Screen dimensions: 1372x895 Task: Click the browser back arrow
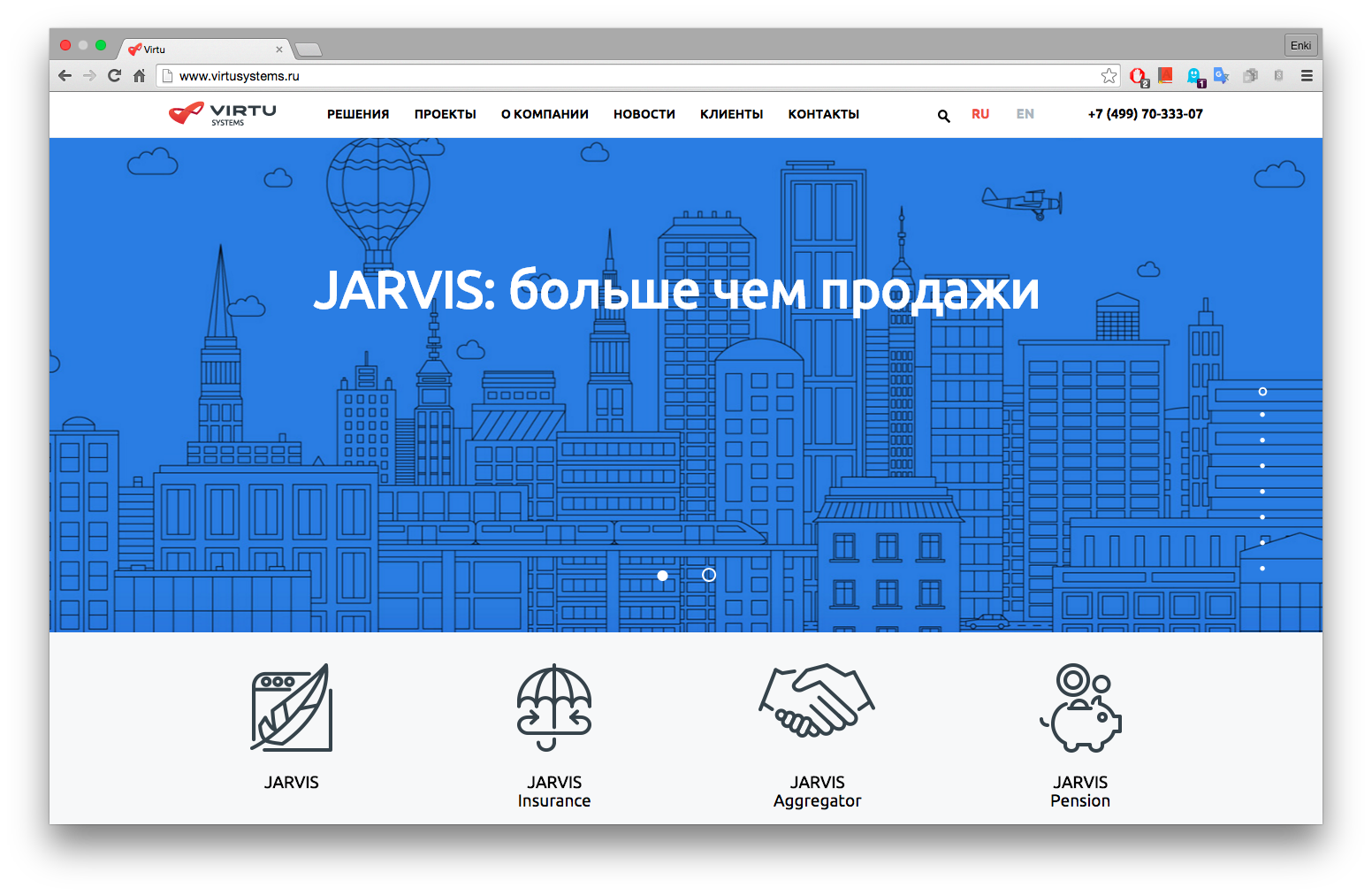[x=65, y=76]
